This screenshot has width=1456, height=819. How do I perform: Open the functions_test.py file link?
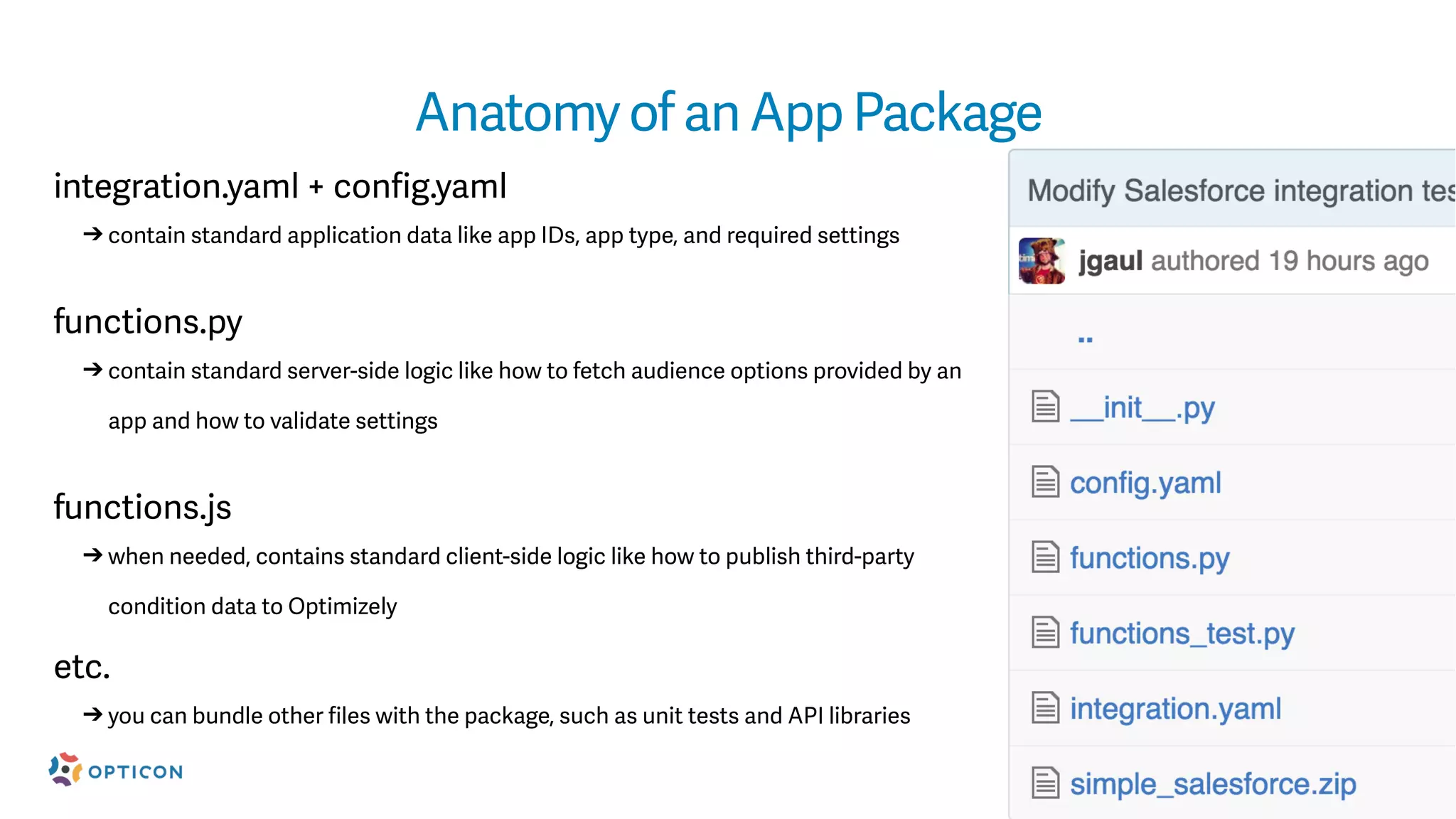1182,634
